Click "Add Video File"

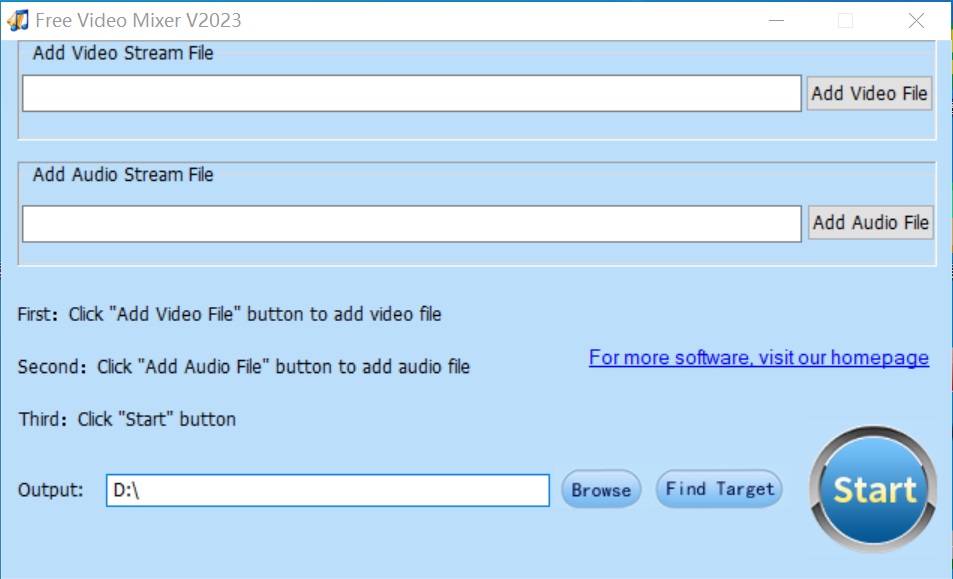tap(868, 93)
